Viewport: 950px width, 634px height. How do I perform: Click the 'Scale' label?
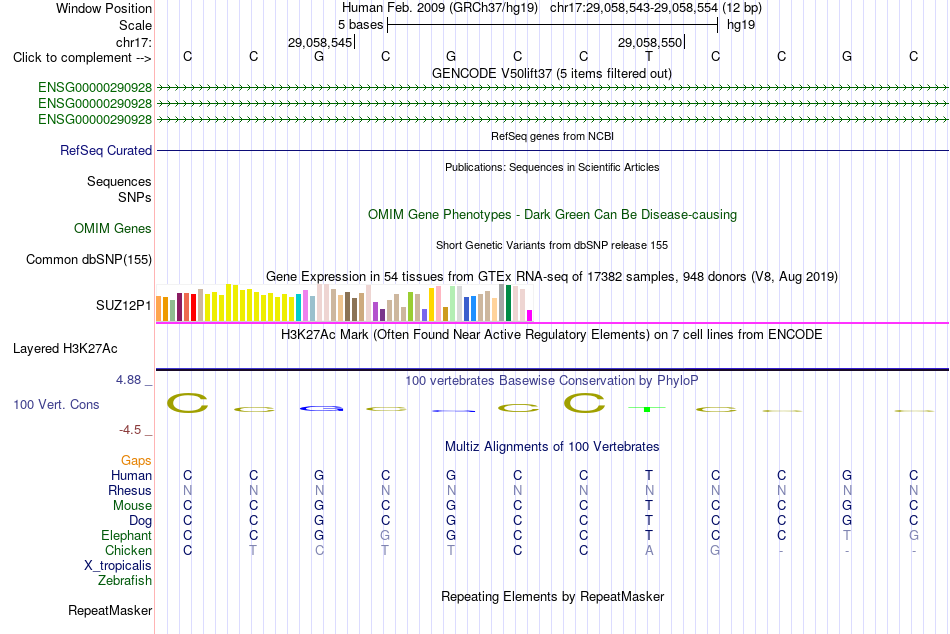point(136,25)
